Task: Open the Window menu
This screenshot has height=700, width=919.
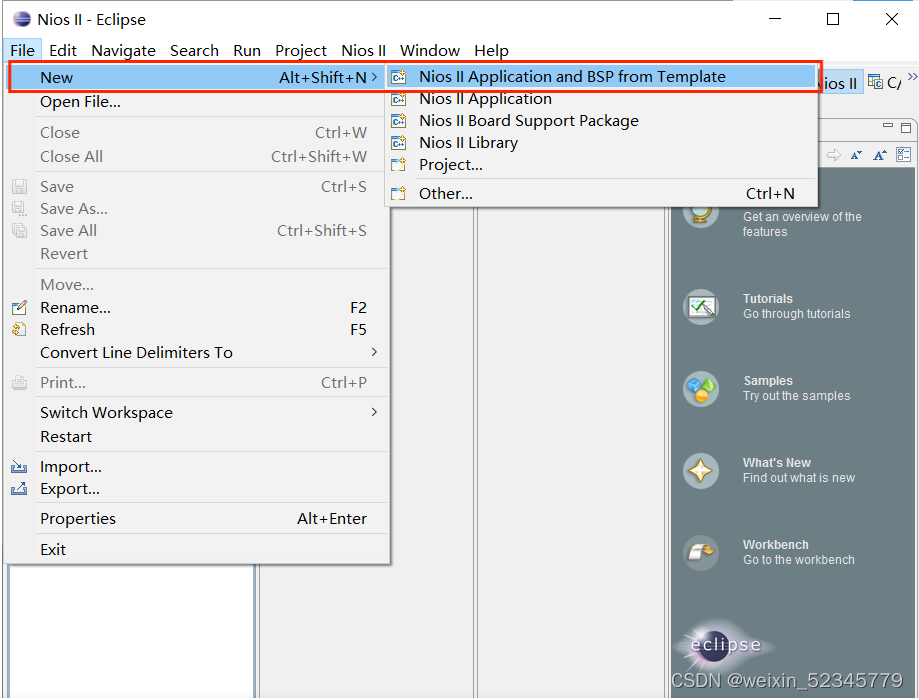Action: (x=430, y=50)
